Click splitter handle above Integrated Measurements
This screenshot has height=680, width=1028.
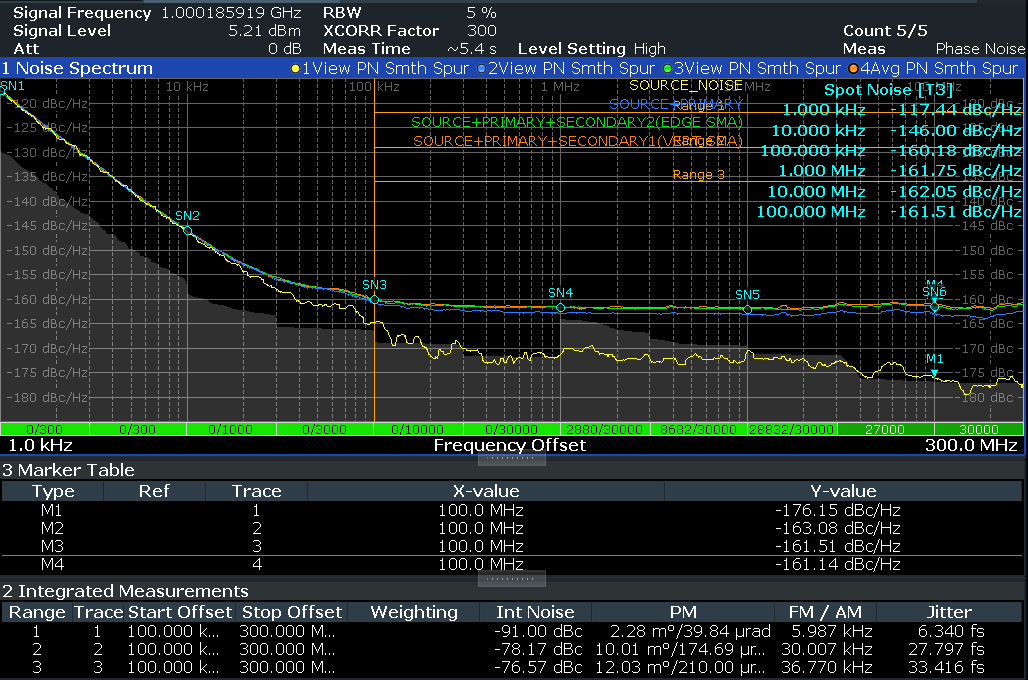512,579
